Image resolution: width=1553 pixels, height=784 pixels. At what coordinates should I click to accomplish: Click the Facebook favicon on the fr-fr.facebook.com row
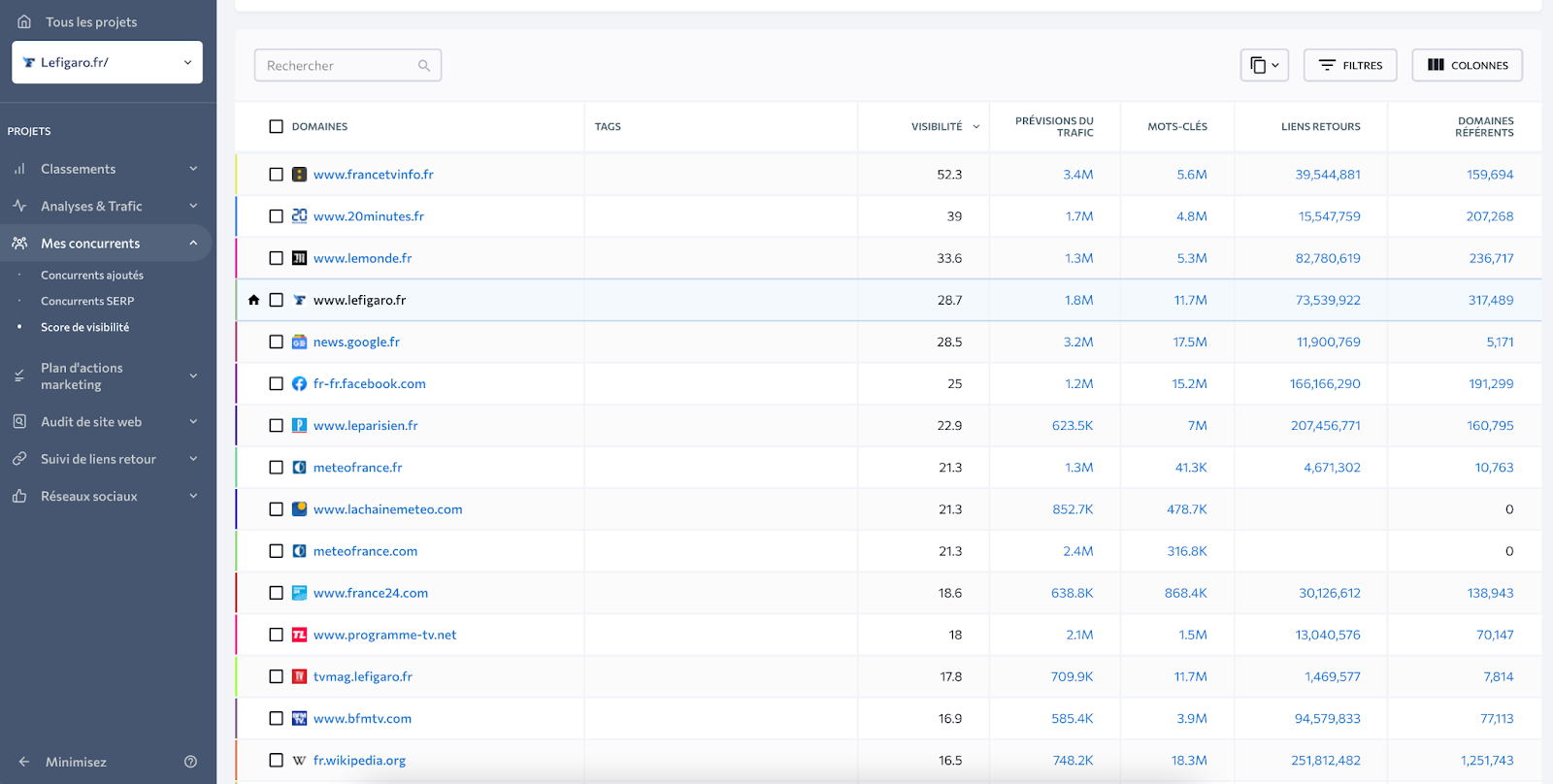[x=299, y=383]
